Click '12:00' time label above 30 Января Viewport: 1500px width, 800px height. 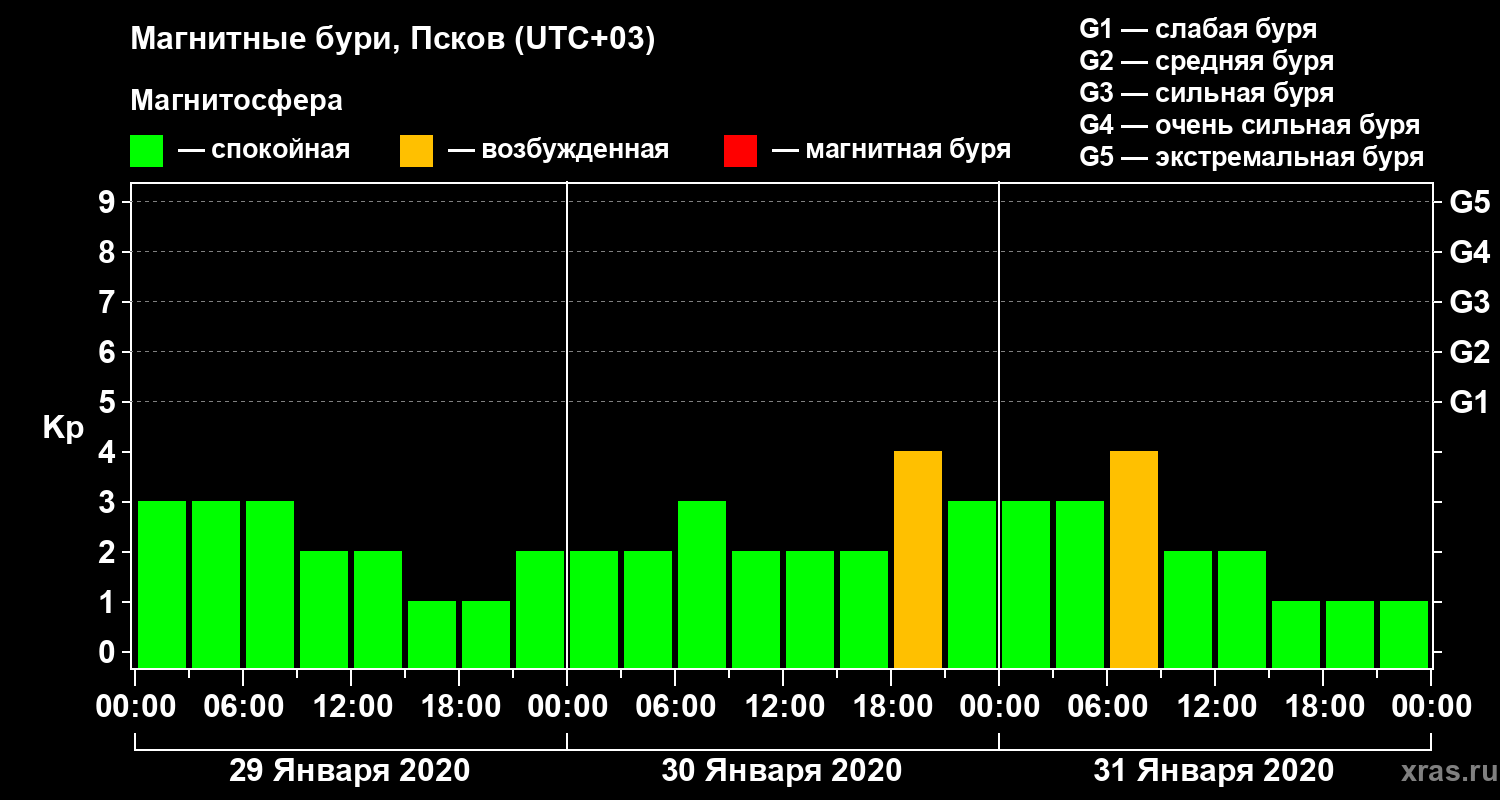pos(783,707)
